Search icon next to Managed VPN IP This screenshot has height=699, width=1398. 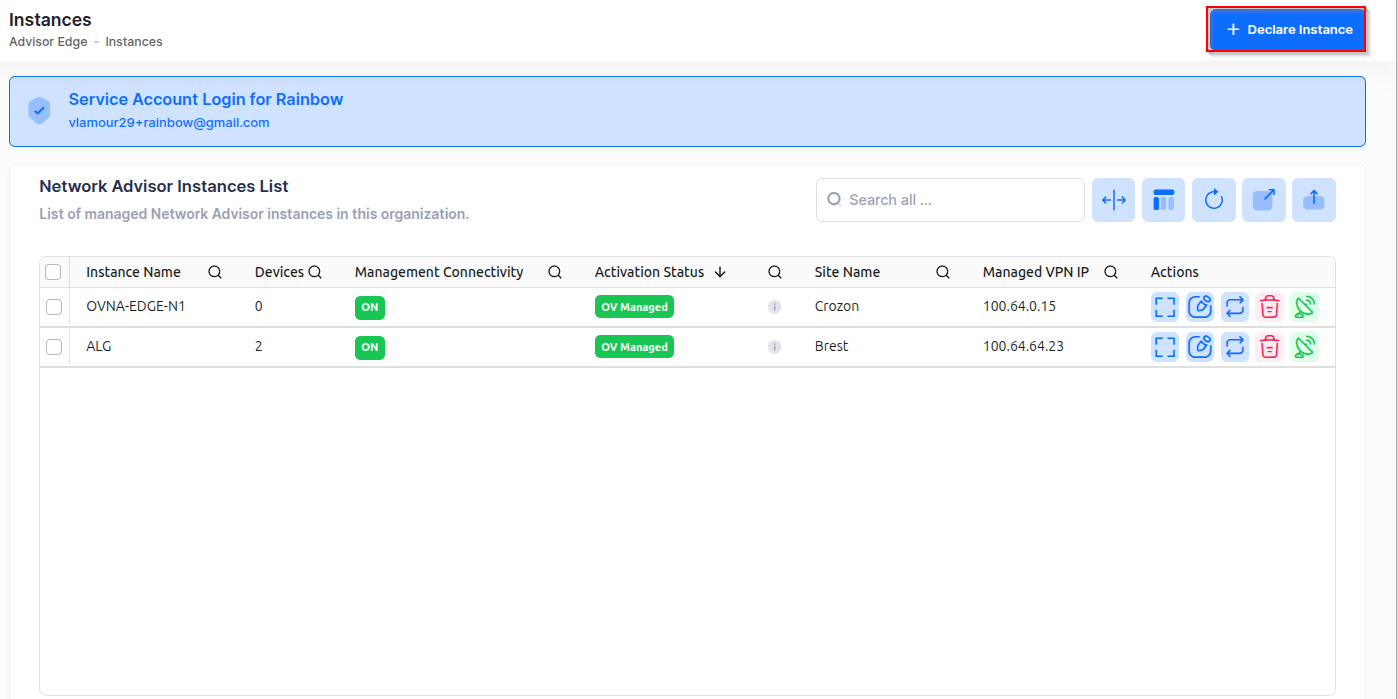coord(1111,272)
